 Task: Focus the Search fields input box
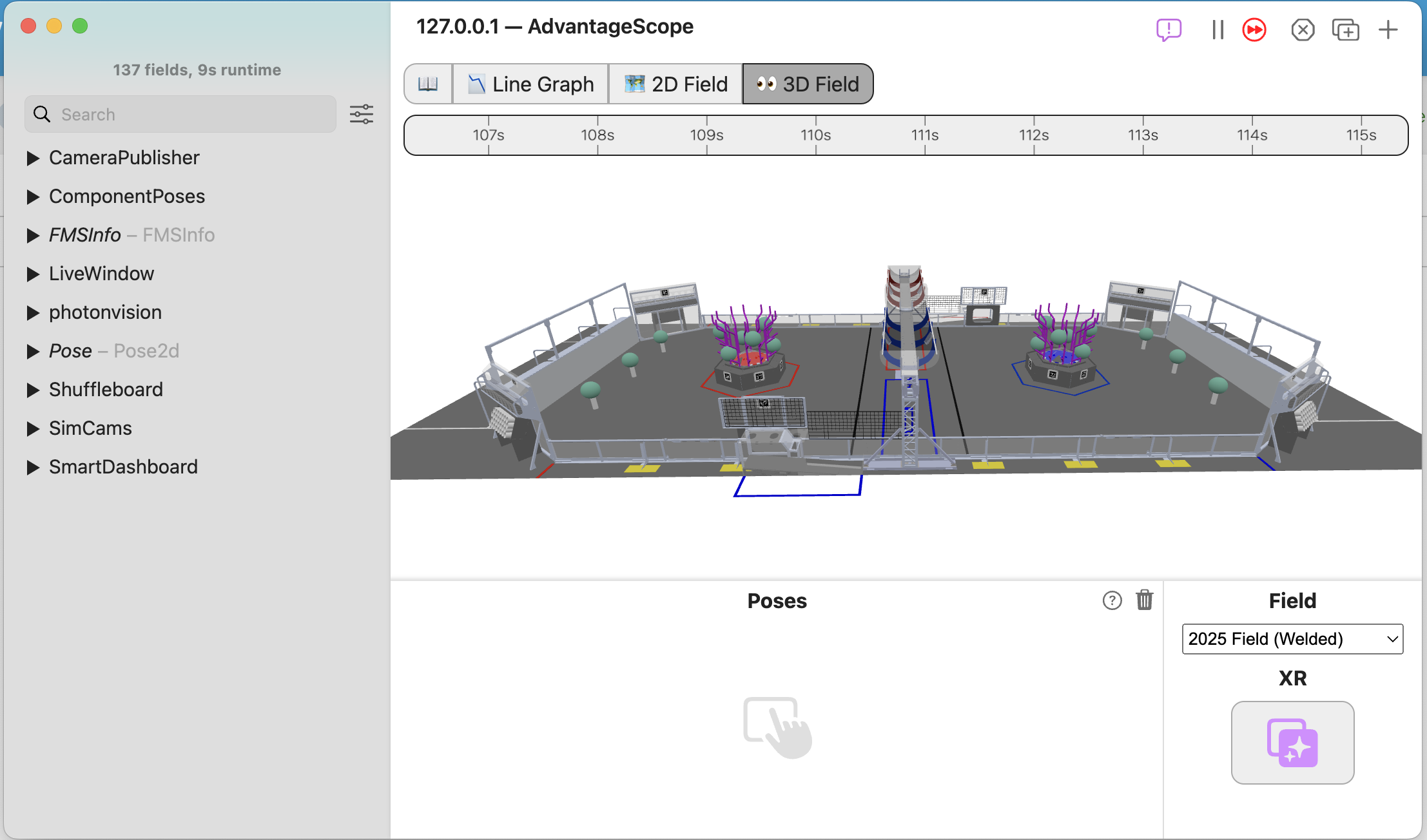[x=180, y=114]
